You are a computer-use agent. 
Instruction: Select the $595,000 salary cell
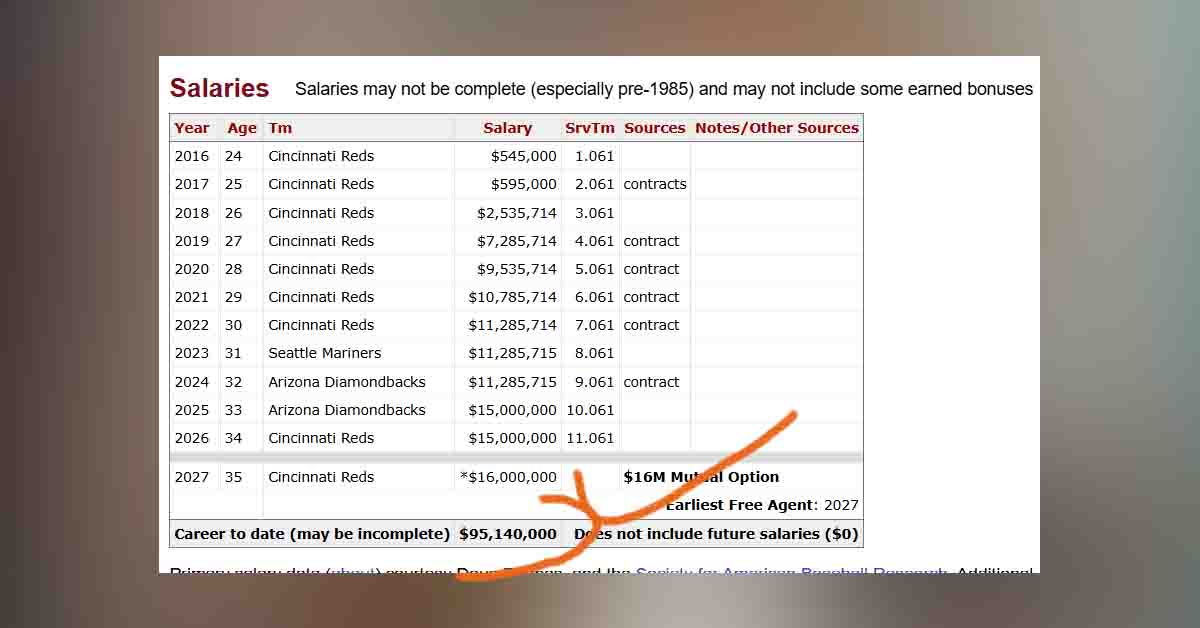(x=523, y=184)
